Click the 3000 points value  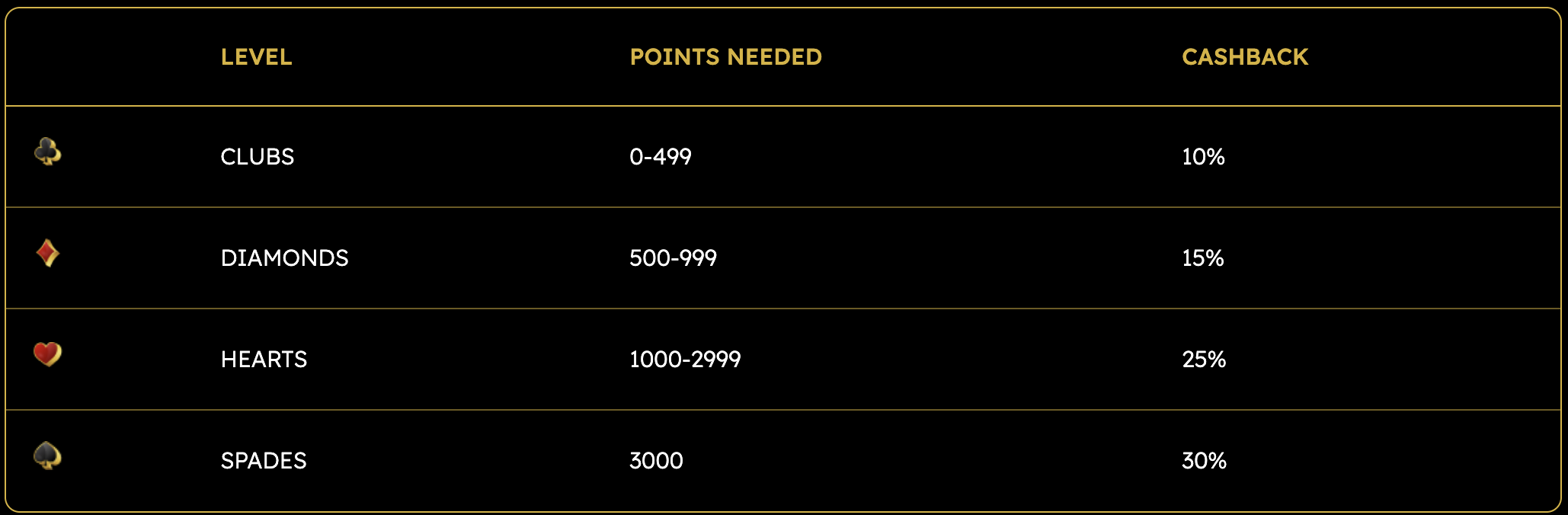656,461
